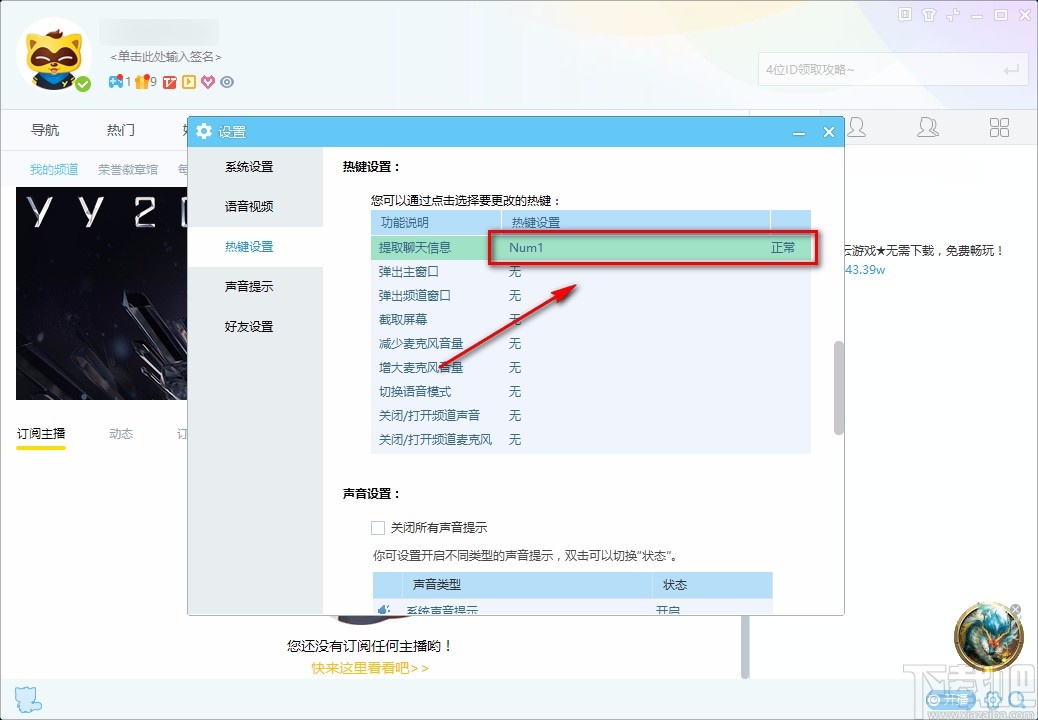Click the 开播 button at bottom right
The width and height of the screenshot is (1038, 720).
pos(950,699)
